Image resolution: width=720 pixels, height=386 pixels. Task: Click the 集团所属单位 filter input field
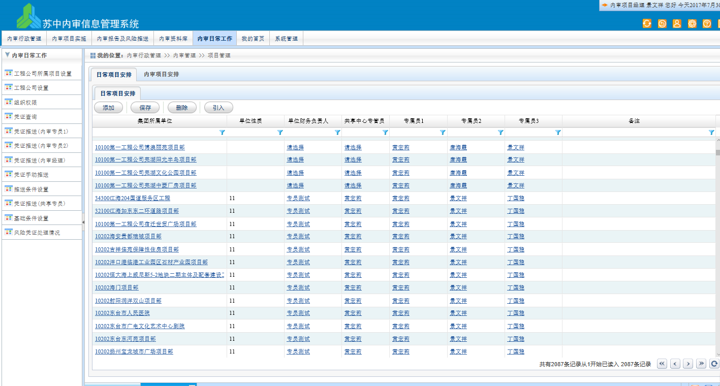(156, 132)
